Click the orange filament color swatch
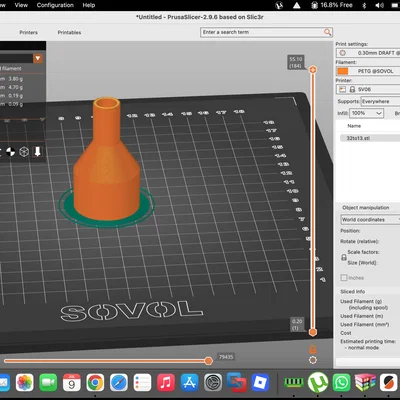This screenshot has height=400, width=400. click(x=343, y=71)
